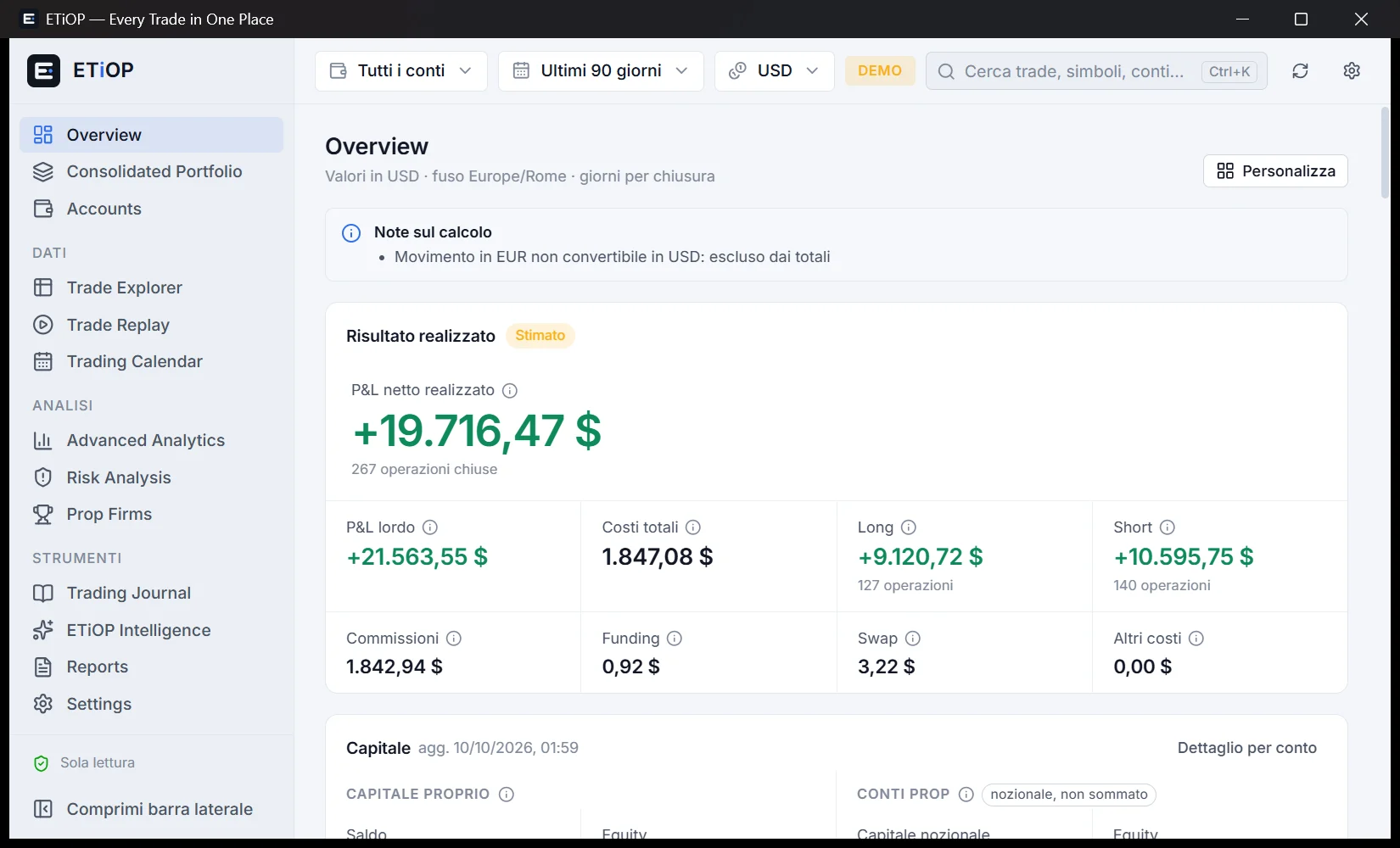The height and width of the screenshot is (848, 1400).
Task: Click the nozionale, non sommato tag
Action: [x=1069, y=795]
